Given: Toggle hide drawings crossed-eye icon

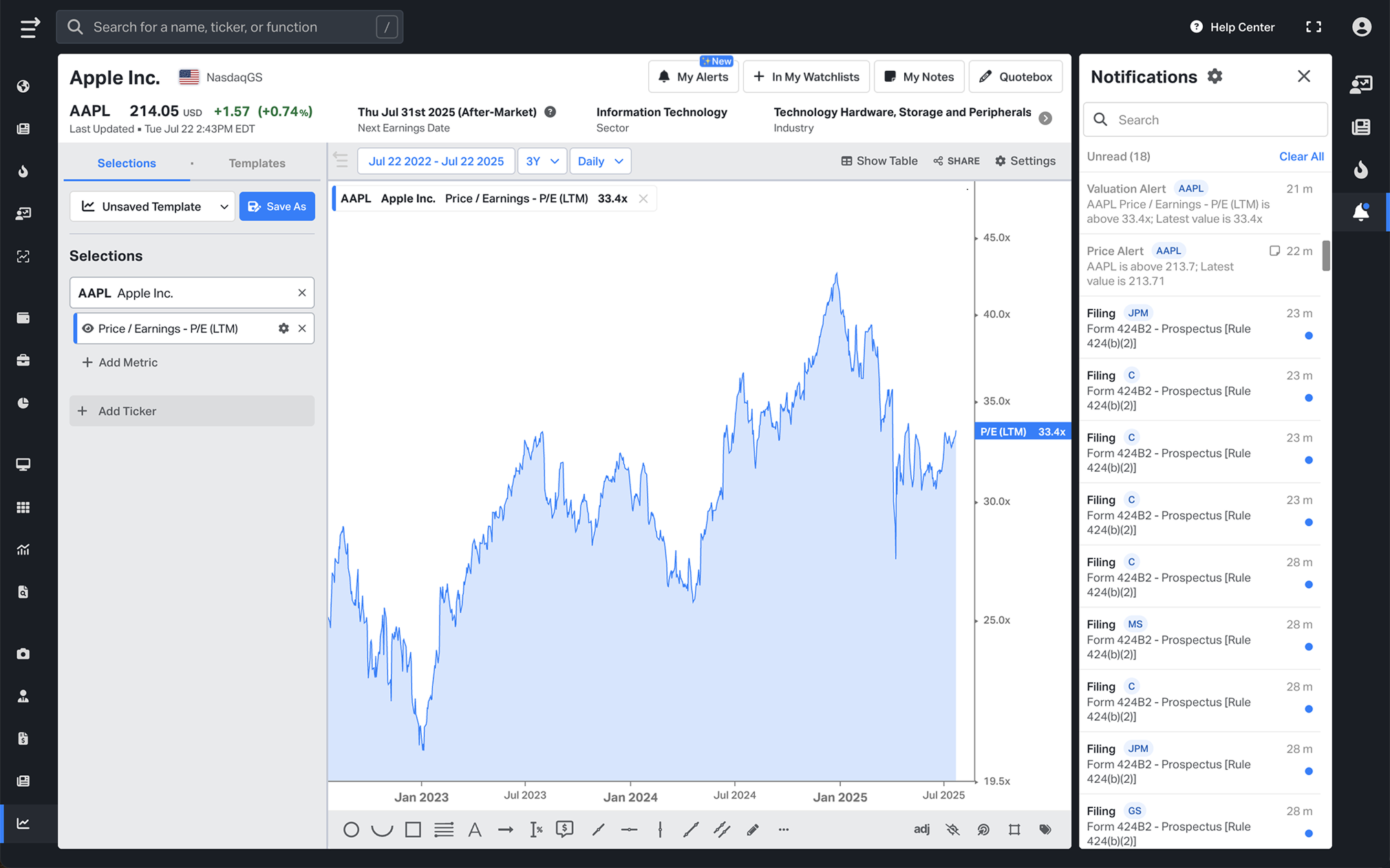Looking at the screenshot, I should [x=952, y=829].
